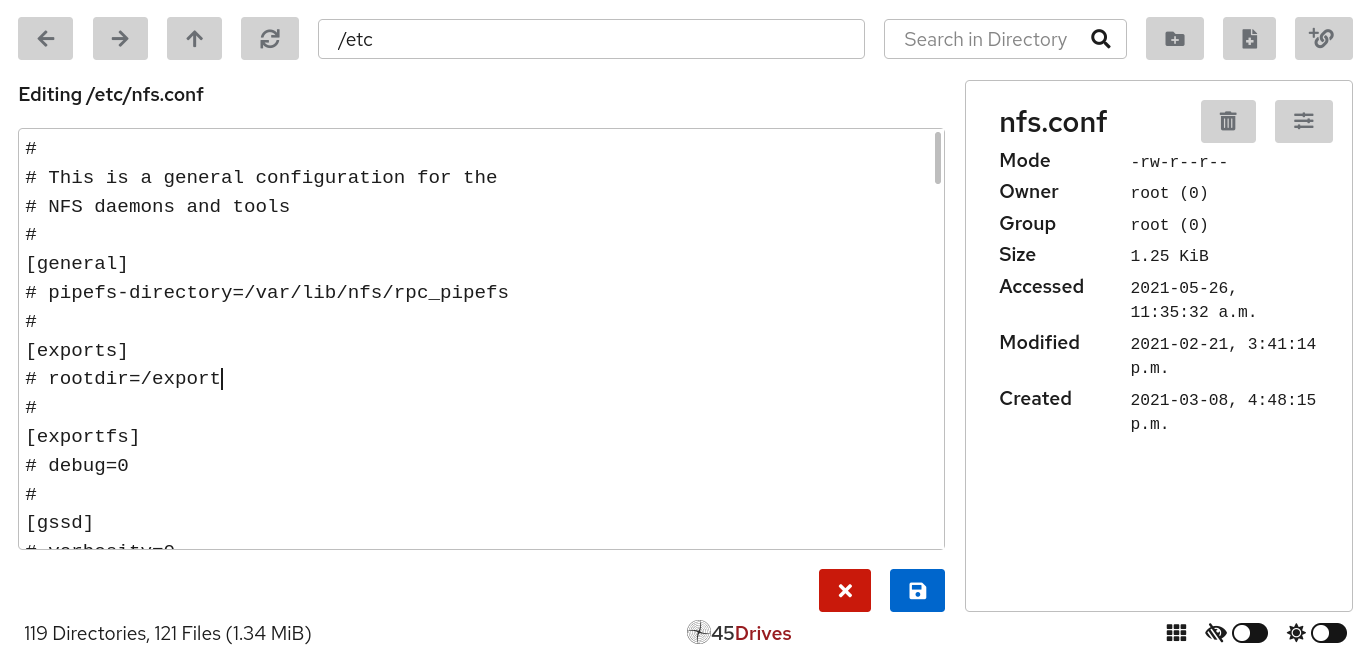Go up one directory level
1371x655 pixels.
coord(194,39)
